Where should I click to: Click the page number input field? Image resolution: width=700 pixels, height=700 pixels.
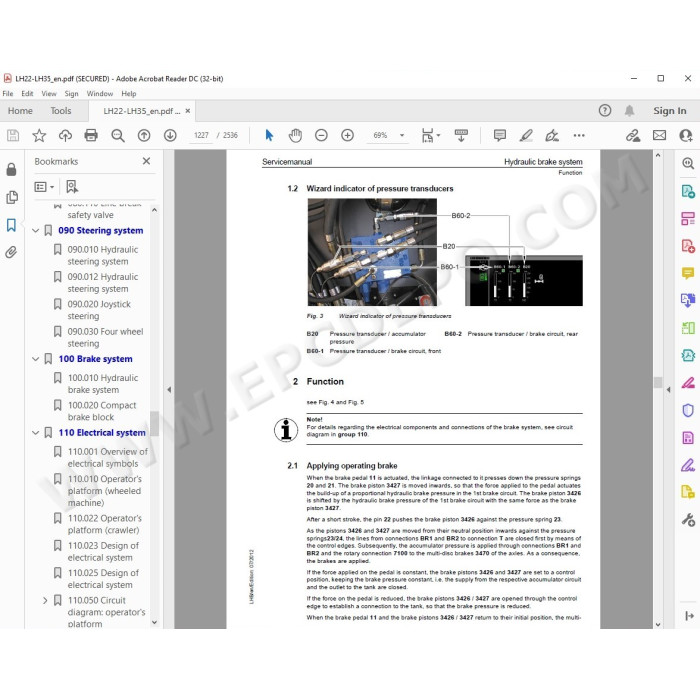201,135
